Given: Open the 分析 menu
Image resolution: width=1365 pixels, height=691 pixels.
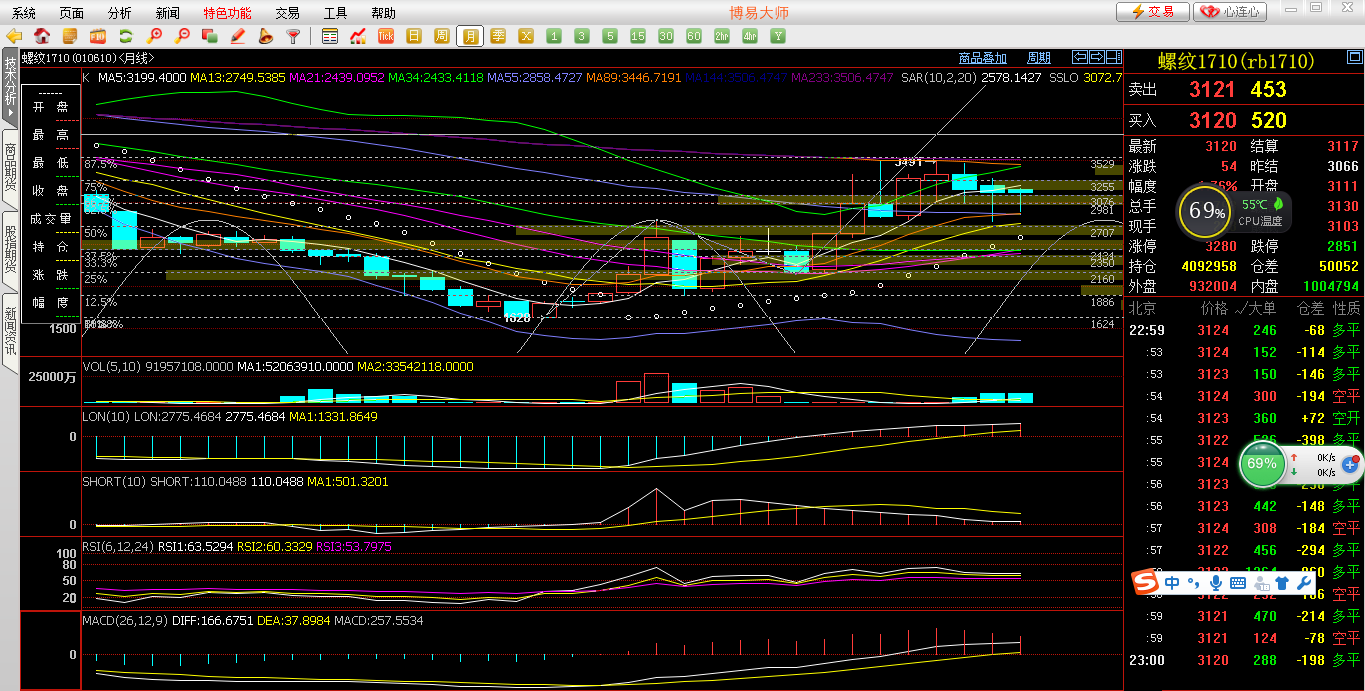Looking at the screenshot, I should point(119,13).
